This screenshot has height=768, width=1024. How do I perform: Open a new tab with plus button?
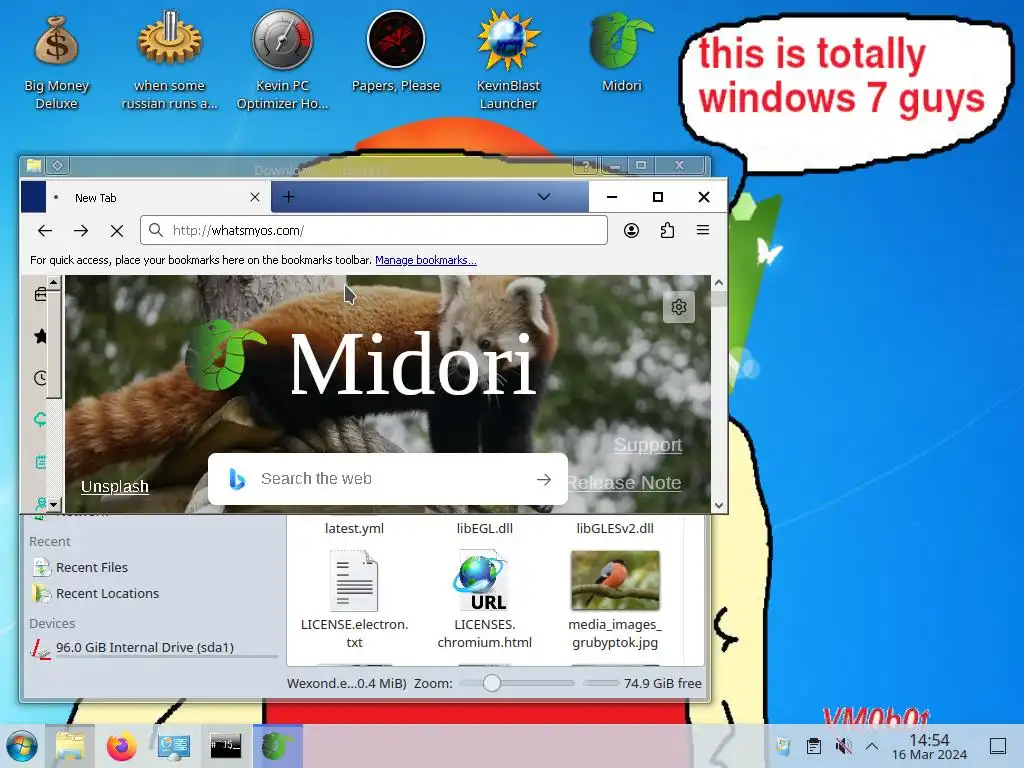tap(288, 197)
